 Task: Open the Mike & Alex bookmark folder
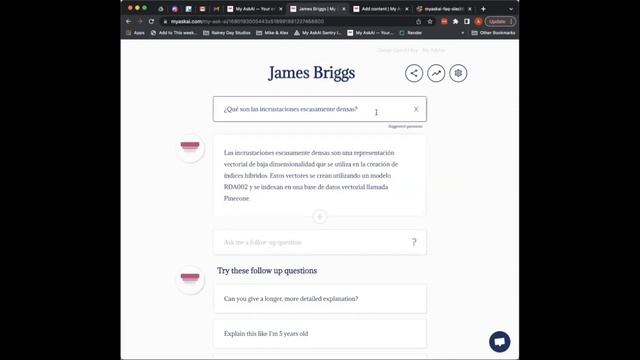tap(272, 33)
